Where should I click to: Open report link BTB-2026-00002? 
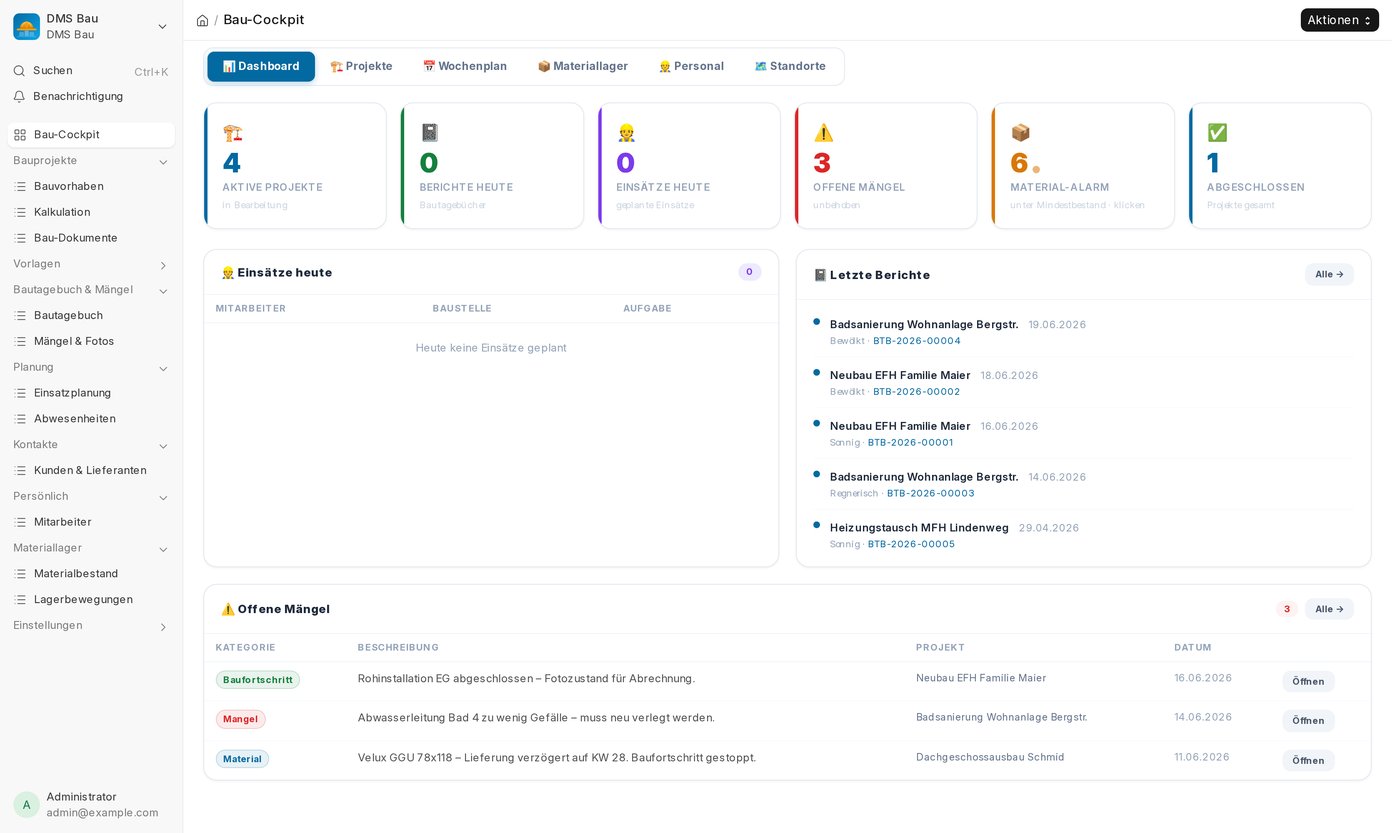pyautogui.click(x=917, y=392)
